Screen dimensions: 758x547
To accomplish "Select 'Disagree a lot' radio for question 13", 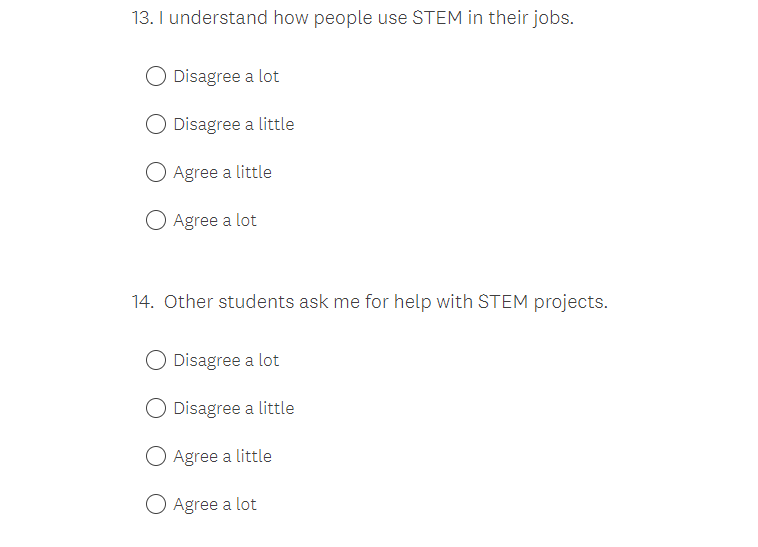I will coord(156,76).
